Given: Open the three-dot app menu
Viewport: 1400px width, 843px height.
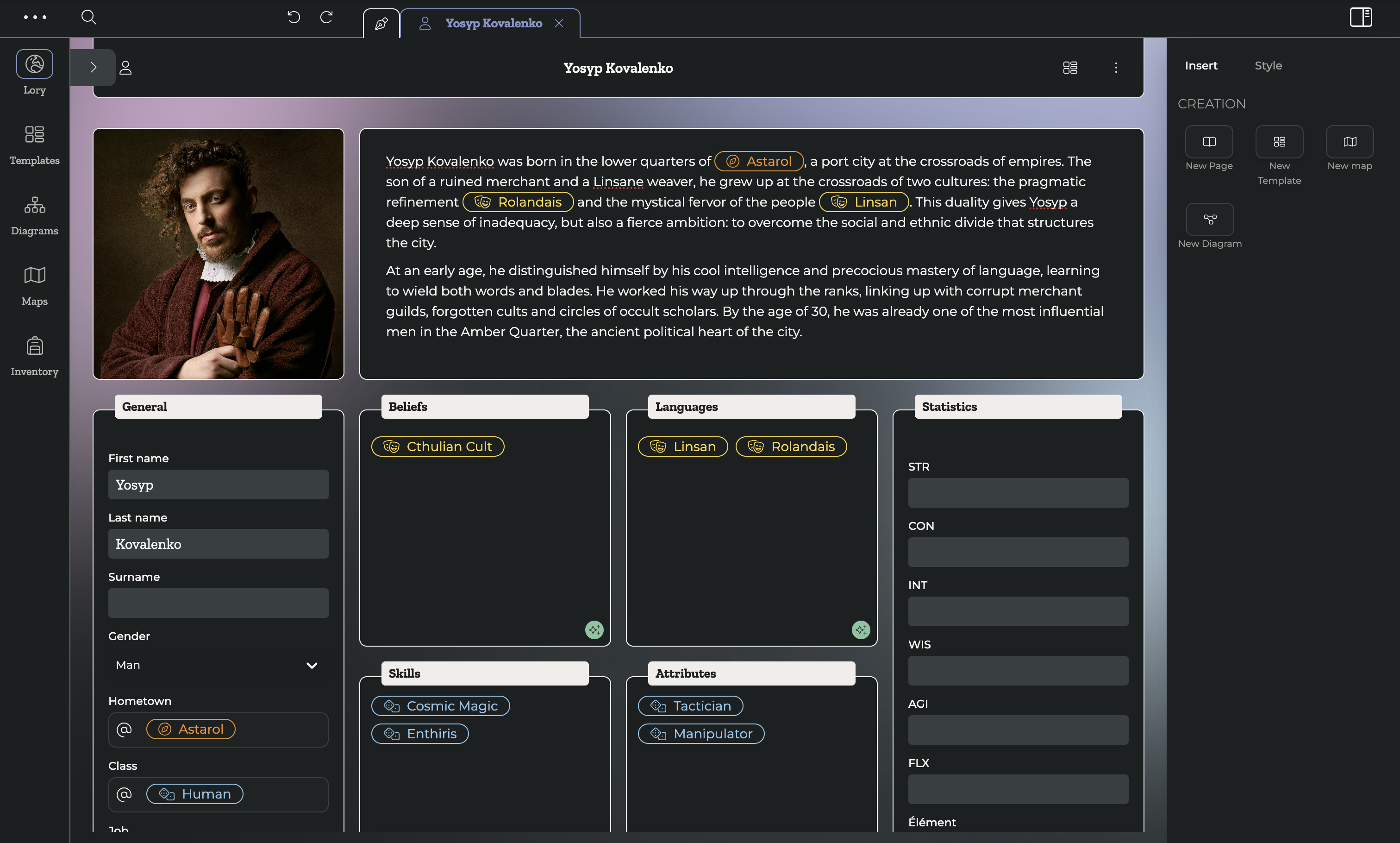Looking at the screenshot, I should click(x=35, y=17).
